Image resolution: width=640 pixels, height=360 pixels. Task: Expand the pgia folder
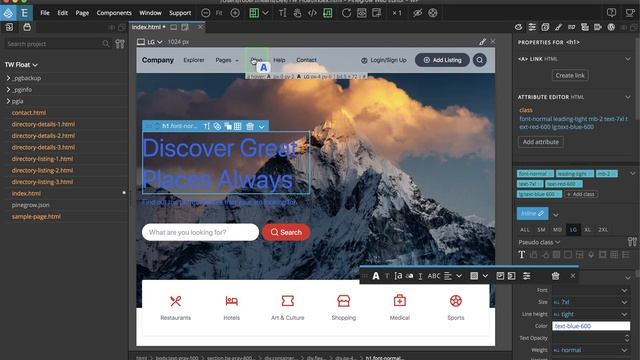click(8, 101)
